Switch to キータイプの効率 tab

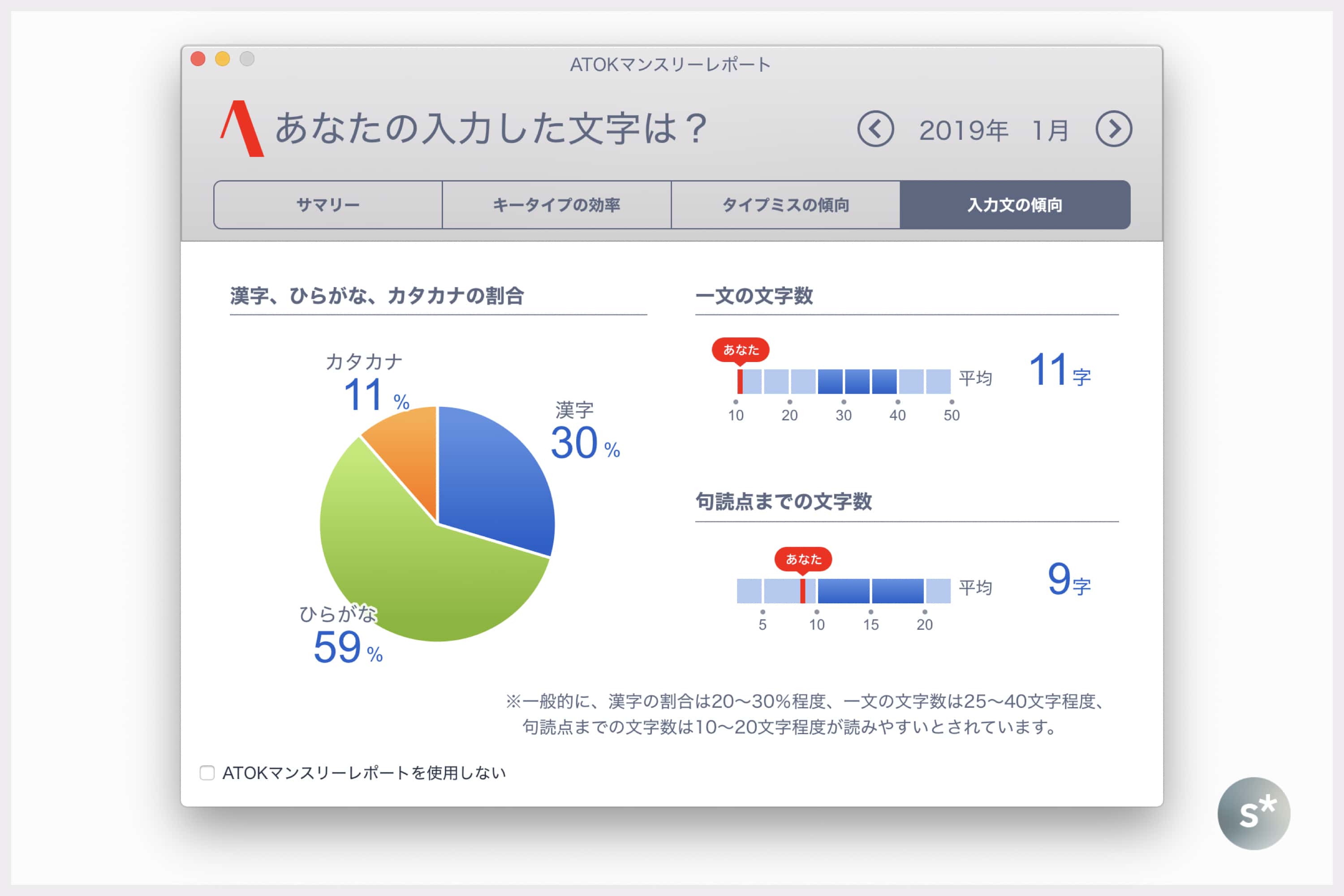(556, 205)
